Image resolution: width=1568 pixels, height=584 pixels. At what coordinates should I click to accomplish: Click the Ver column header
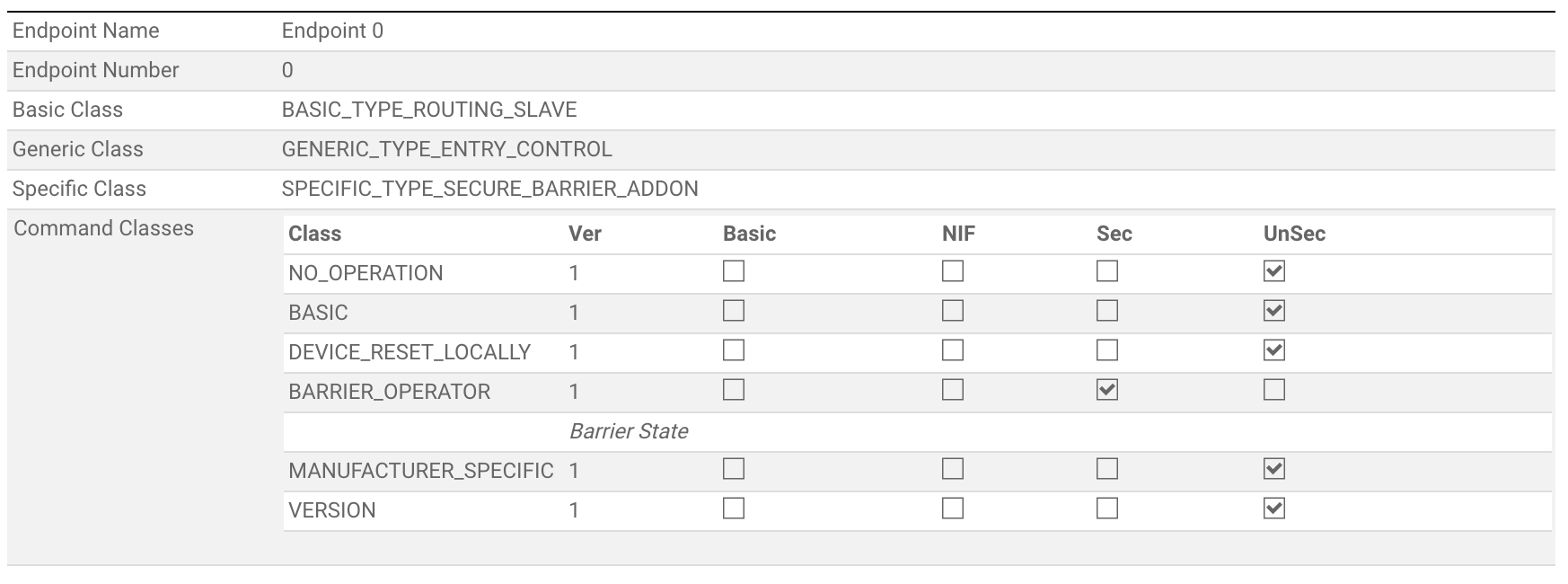[585, 234]
